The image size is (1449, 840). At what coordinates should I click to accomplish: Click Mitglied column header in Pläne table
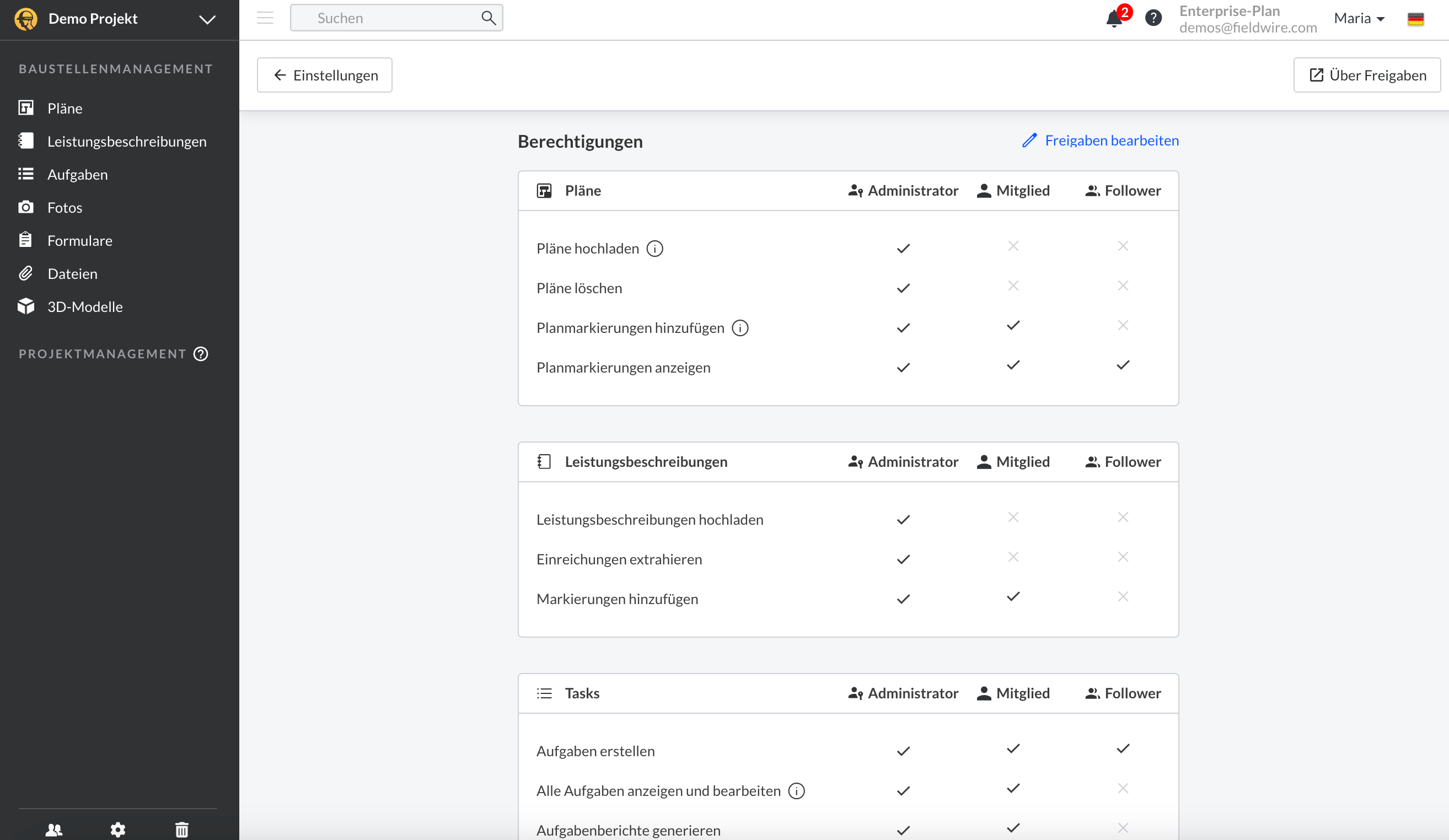pyautogui.click(x=1013, y=191)
